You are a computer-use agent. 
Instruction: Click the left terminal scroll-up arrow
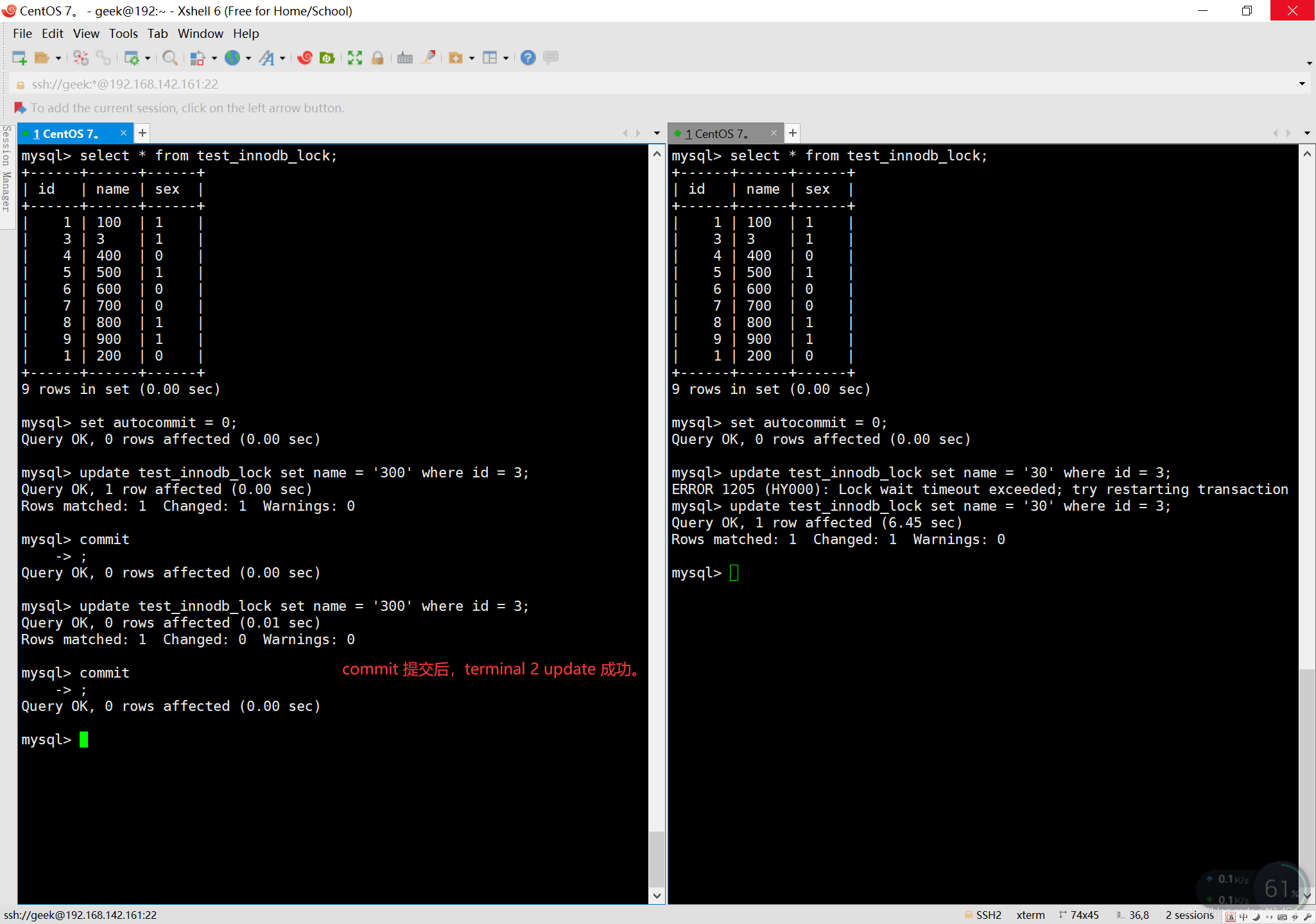(x=657, y=154)
